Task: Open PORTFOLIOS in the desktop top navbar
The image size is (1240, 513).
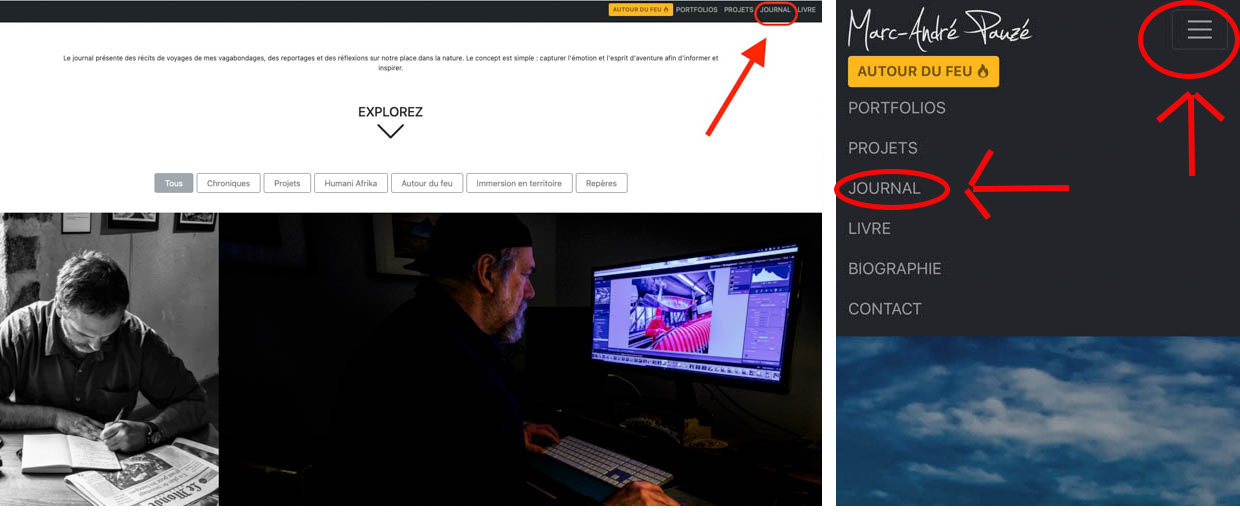Action: click(696, 10)
